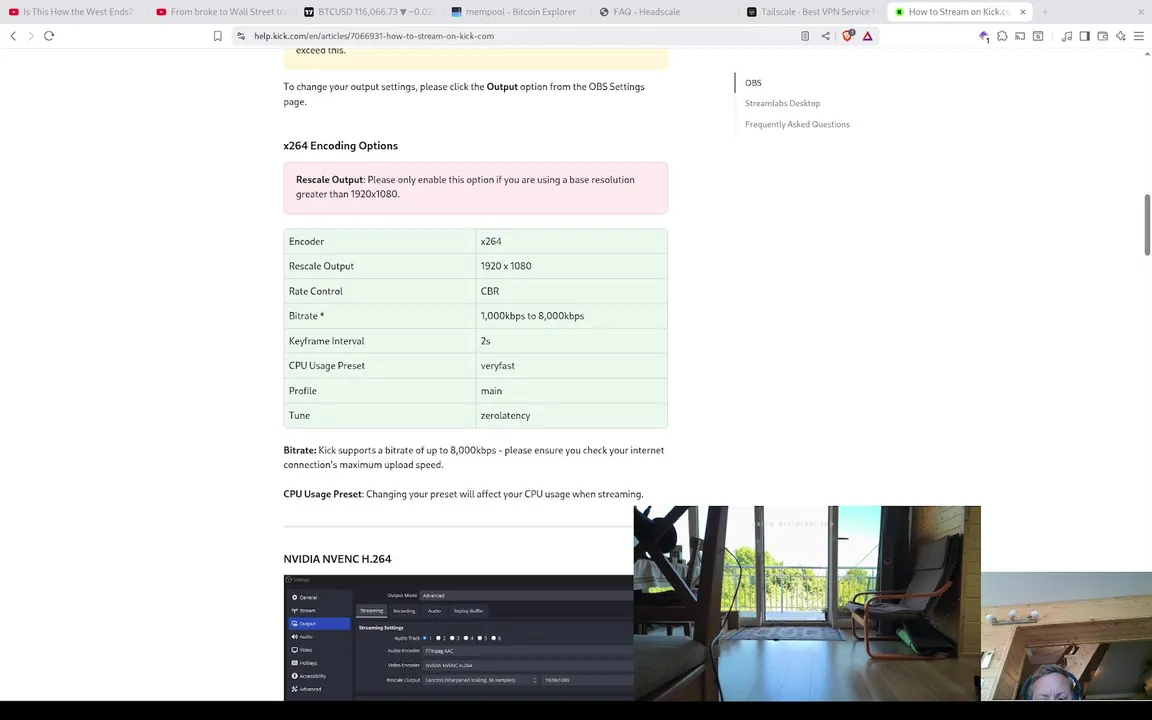The height and width of the screenshot is (720, 1152).
Task: Click the 'Bitrate:' Kick supports paragraph
Action: coord(474,458)
